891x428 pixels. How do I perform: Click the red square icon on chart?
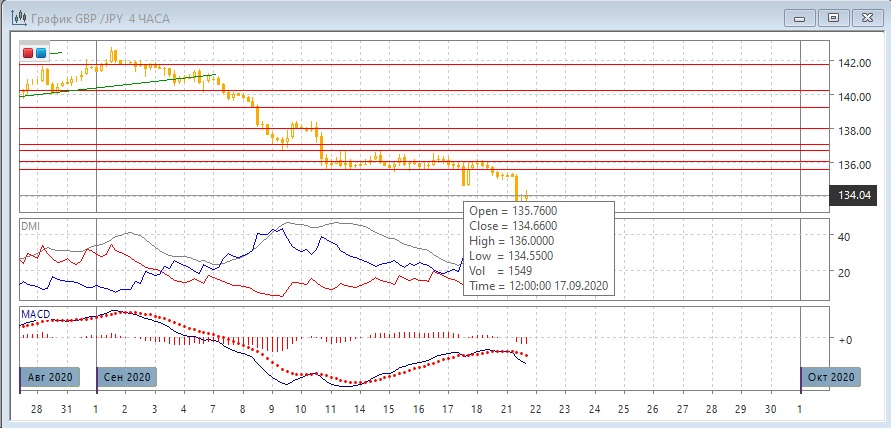(28, 53)
